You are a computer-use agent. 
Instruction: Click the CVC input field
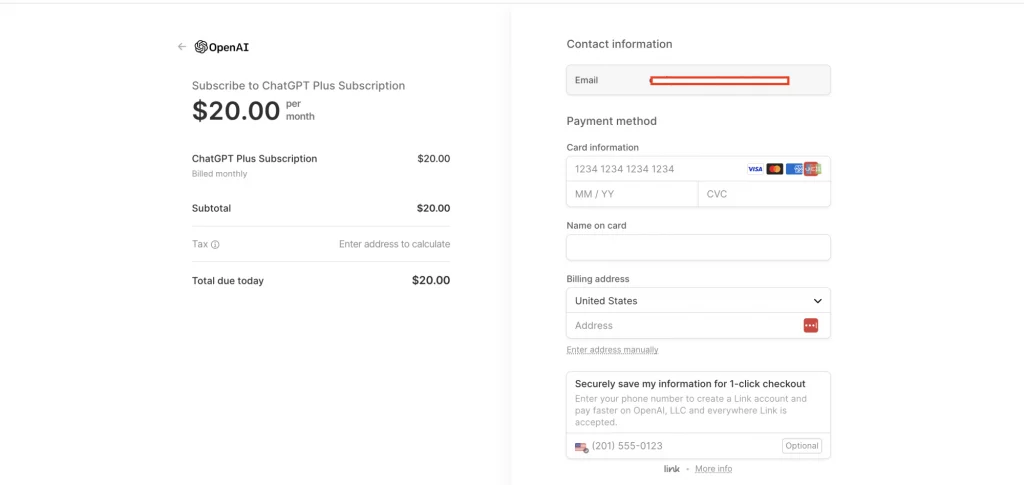pos(765,195)
